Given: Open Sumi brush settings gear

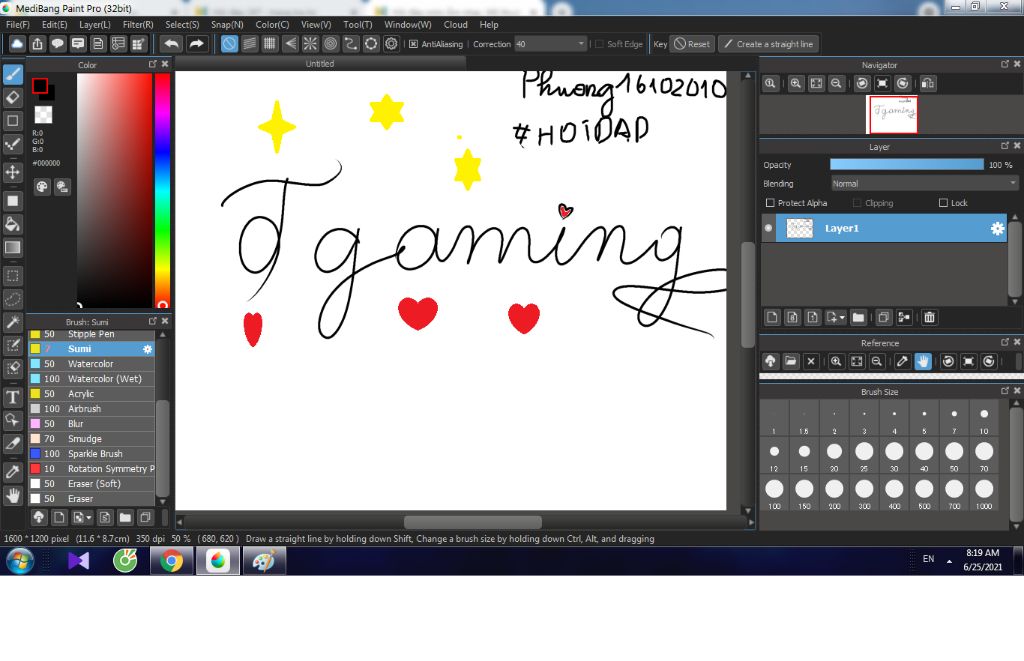Looking at the screenshot, I should [x=148, y=349].
